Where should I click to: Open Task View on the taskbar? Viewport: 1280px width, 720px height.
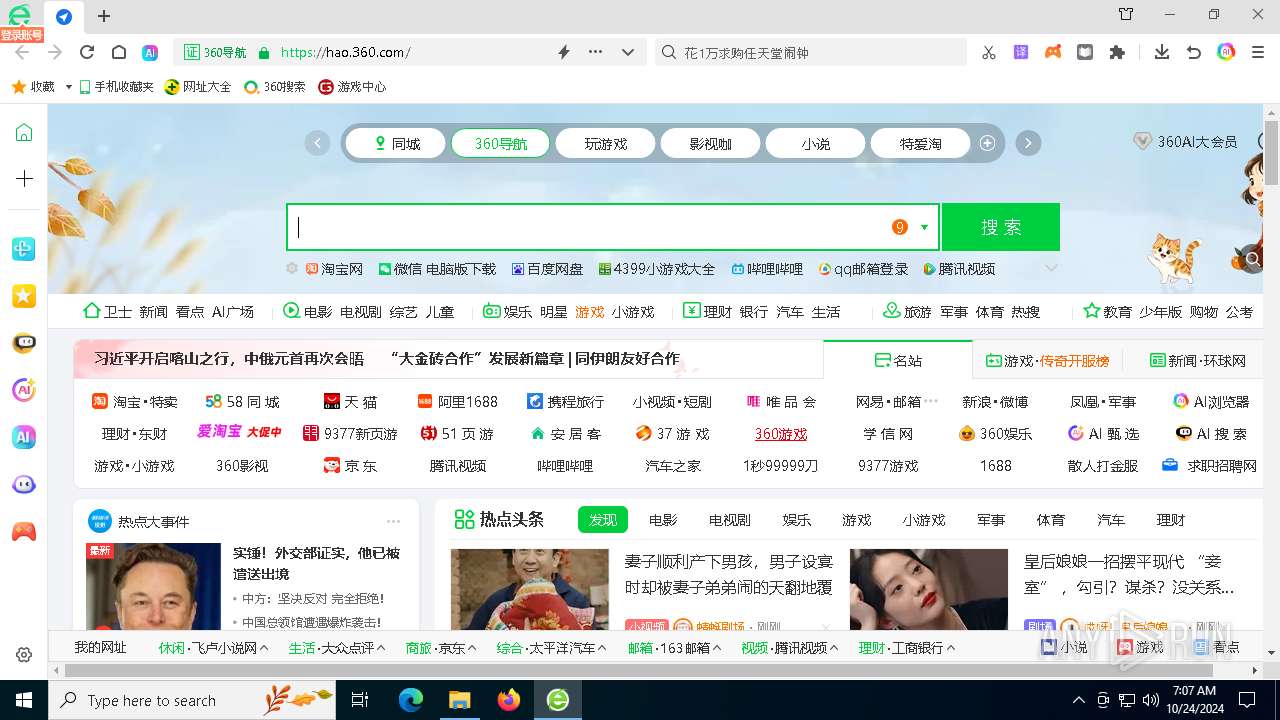coord(360,700)
